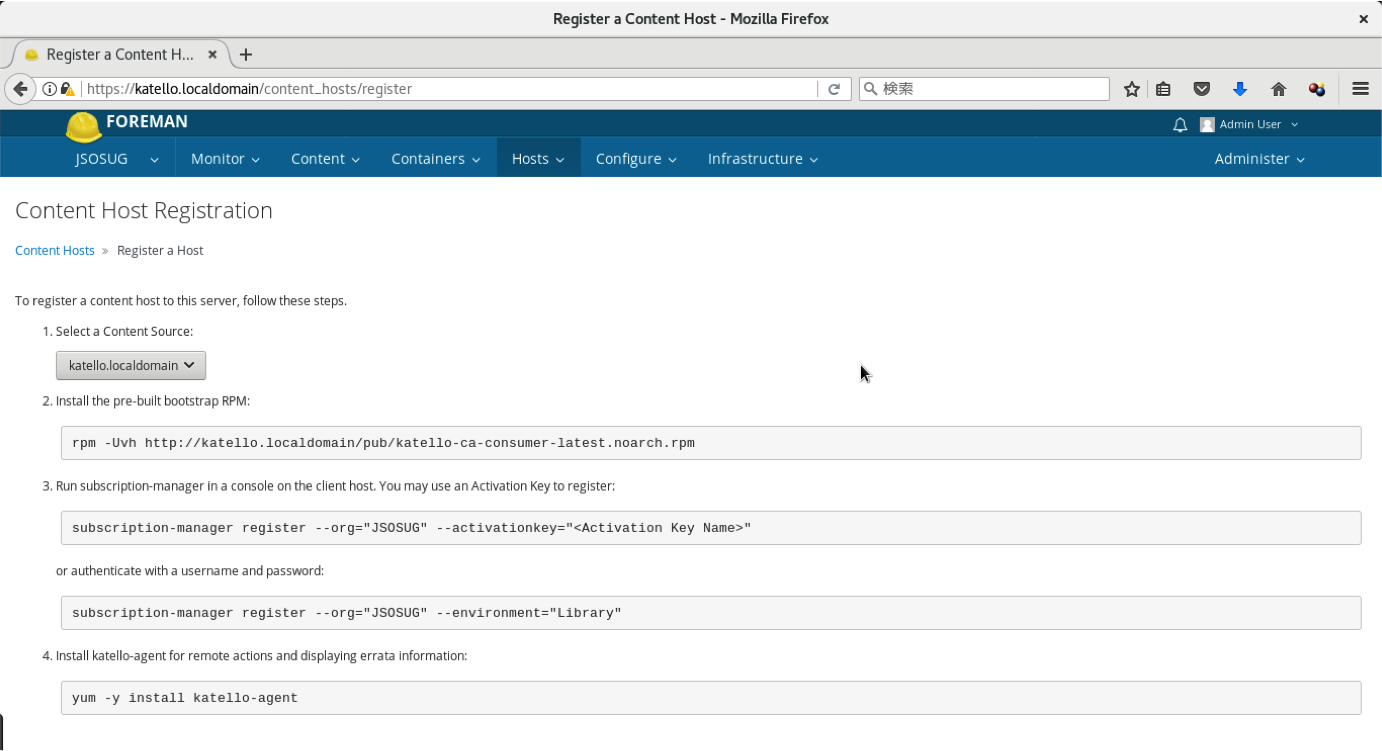Close the Register a Content Host tab
1382x751 pixels.
click(212, 54)
